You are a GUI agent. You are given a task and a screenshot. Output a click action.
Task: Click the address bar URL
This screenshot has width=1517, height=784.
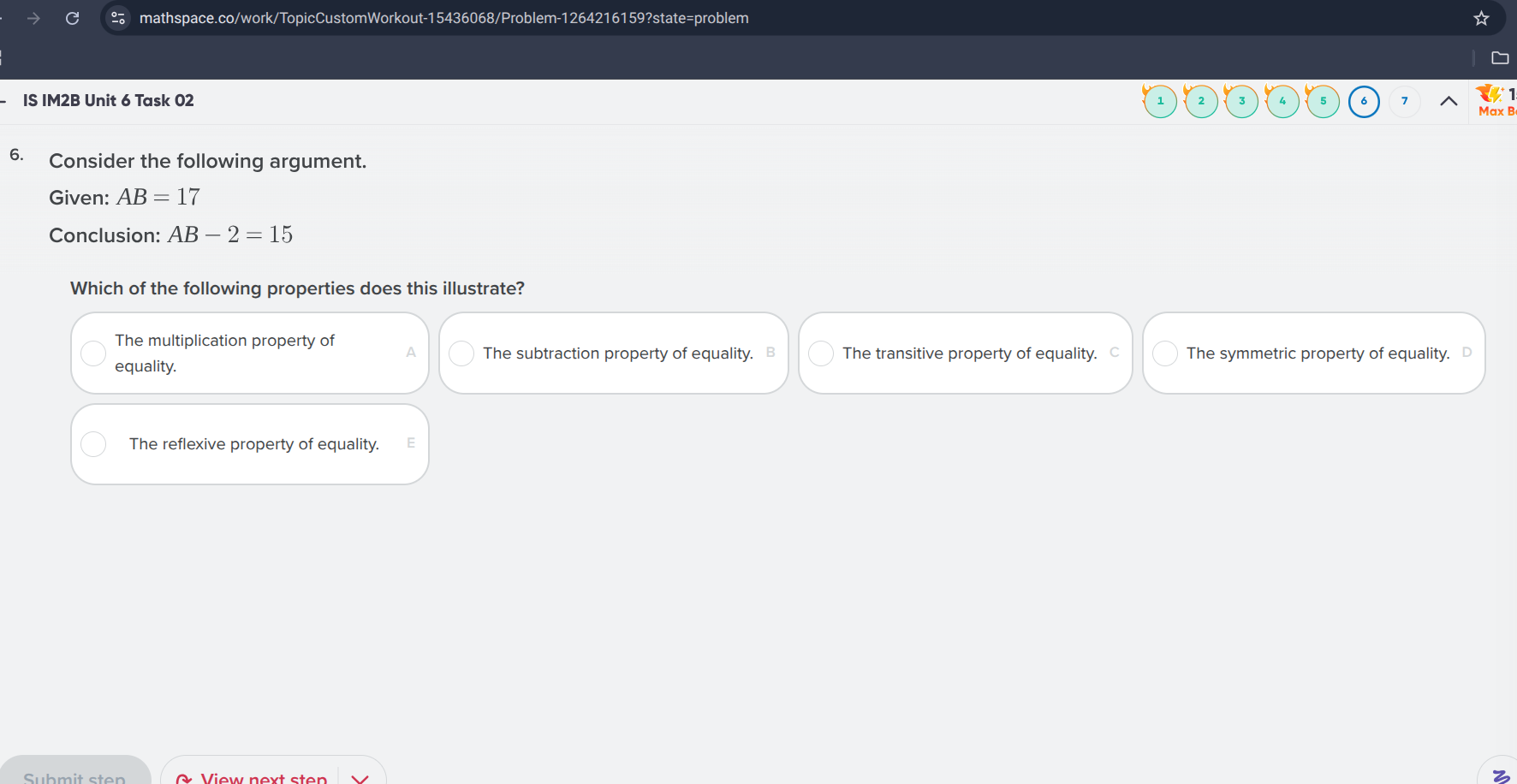(x=443, y=18)
